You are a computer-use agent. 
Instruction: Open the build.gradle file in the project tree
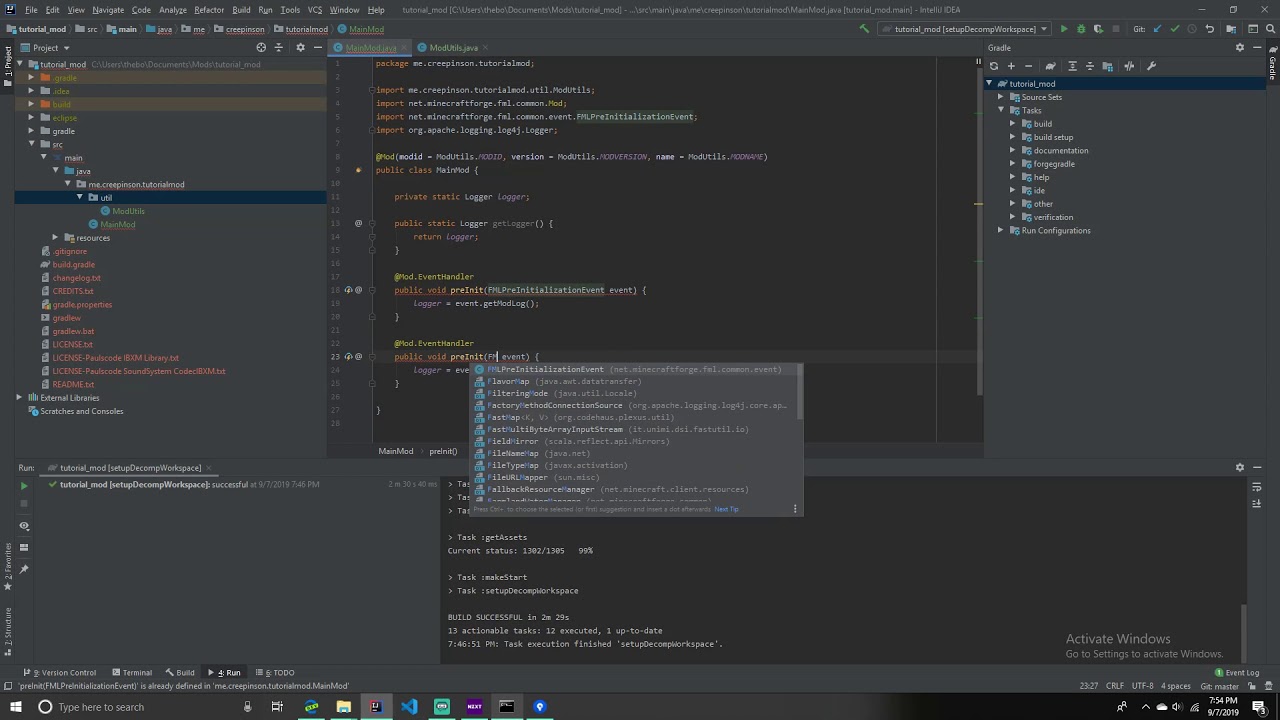coord(73,265)
